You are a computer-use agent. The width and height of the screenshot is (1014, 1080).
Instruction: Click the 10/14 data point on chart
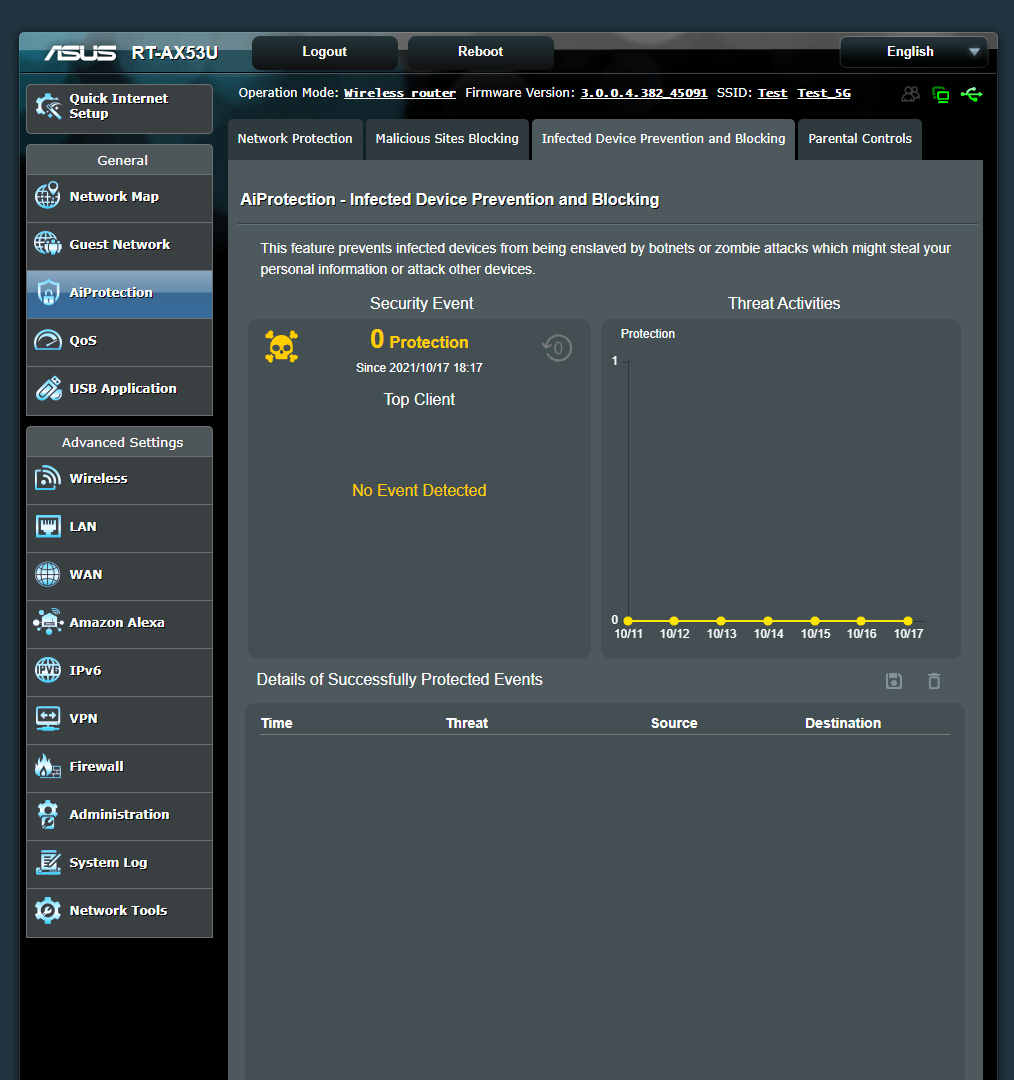pyautogui.click(x=767, y=621)
